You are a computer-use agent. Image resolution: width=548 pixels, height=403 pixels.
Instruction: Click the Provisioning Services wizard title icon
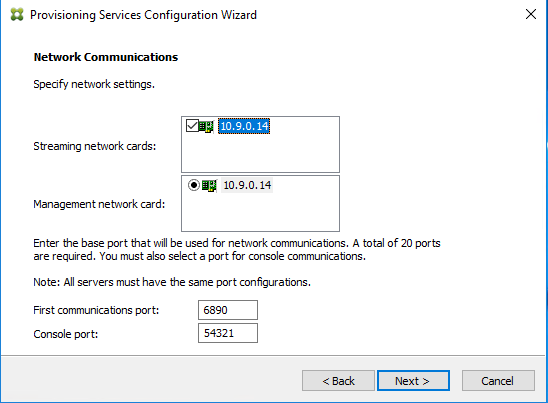(17, 15)
